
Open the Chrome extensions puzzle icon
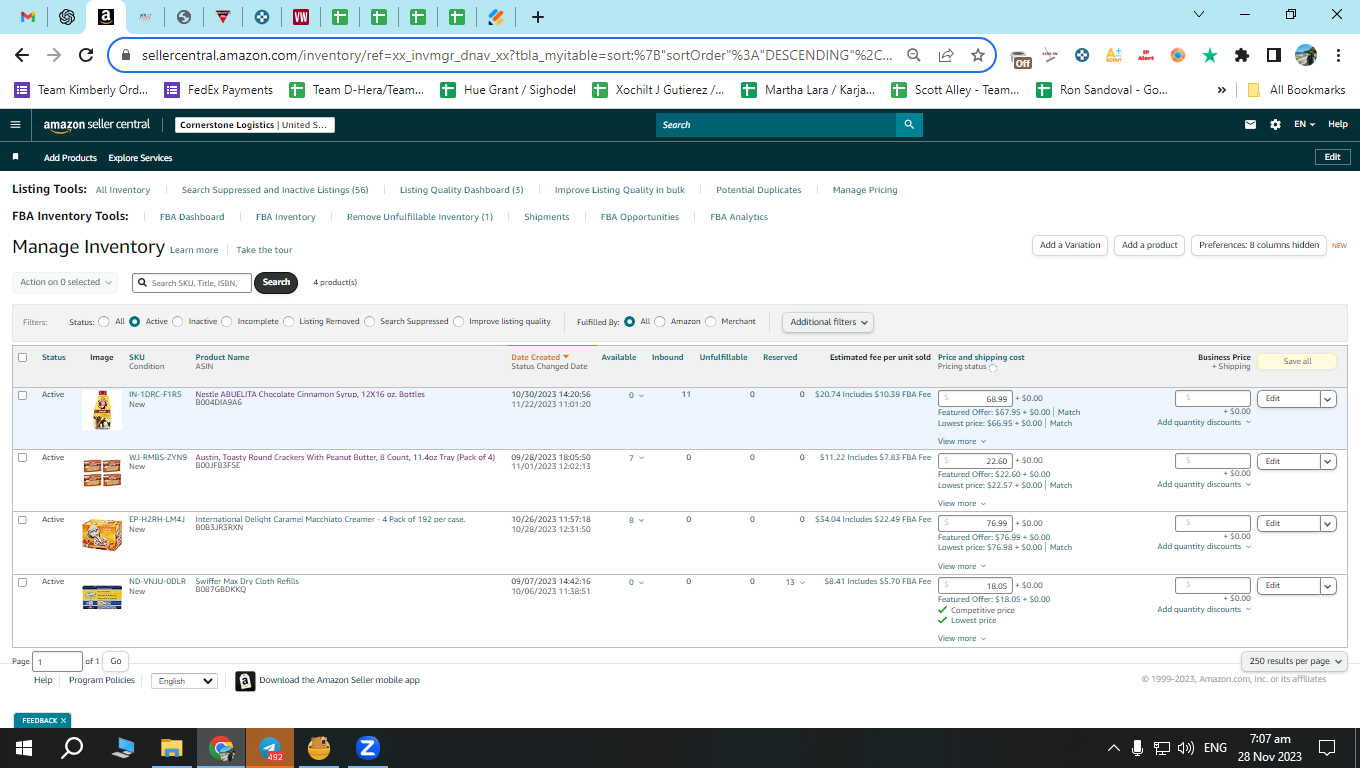(1242, 56)
